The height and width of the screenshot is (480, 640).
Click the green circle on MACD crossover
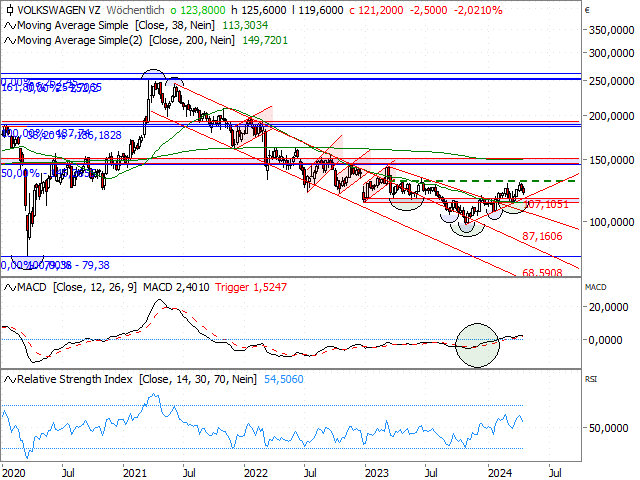(x=477, y=346)
